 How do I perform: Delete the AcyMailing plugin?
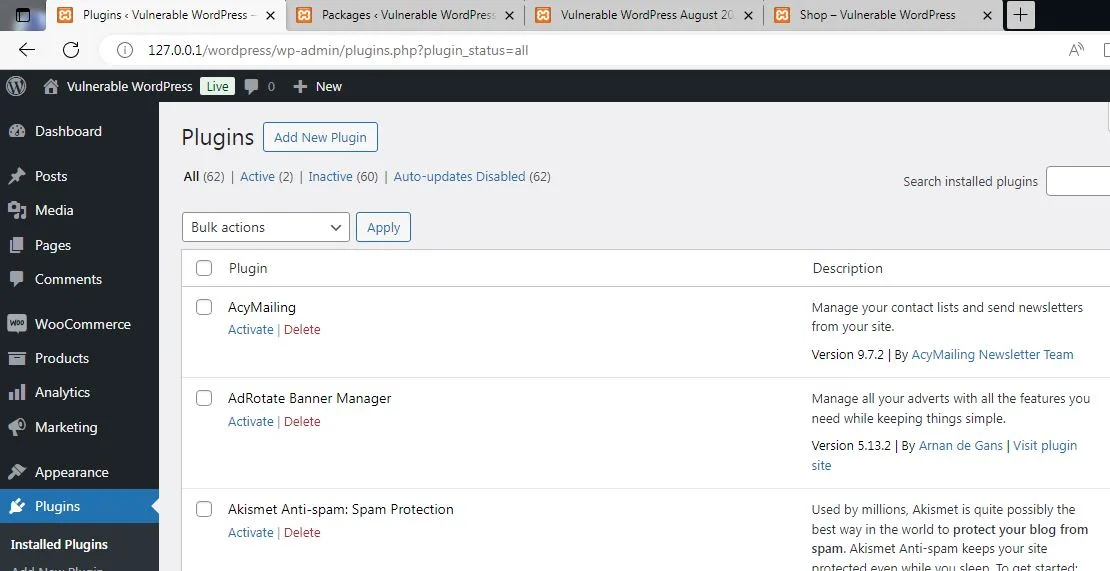click(x=302, y=329)
